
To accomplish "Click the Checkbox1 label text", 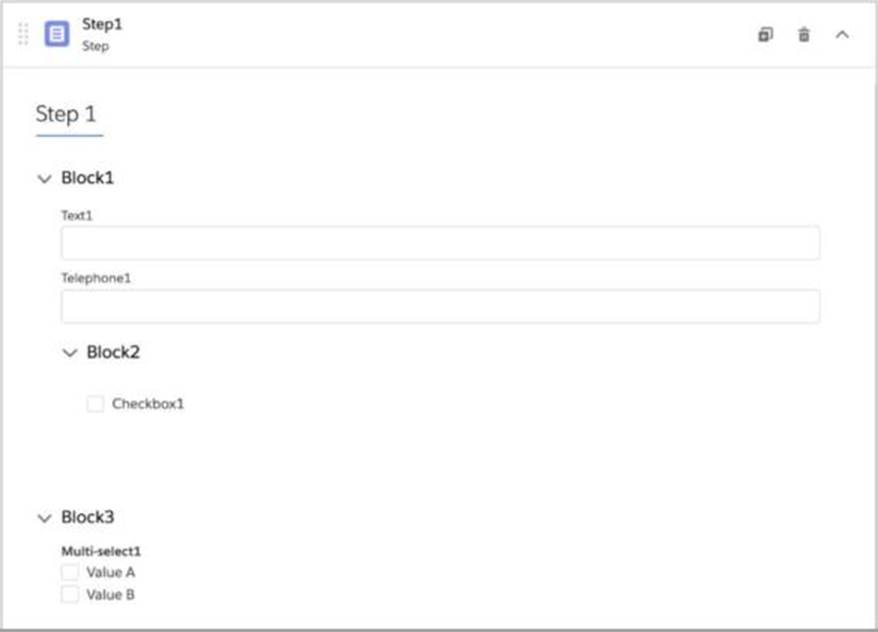I will [148, 404].
